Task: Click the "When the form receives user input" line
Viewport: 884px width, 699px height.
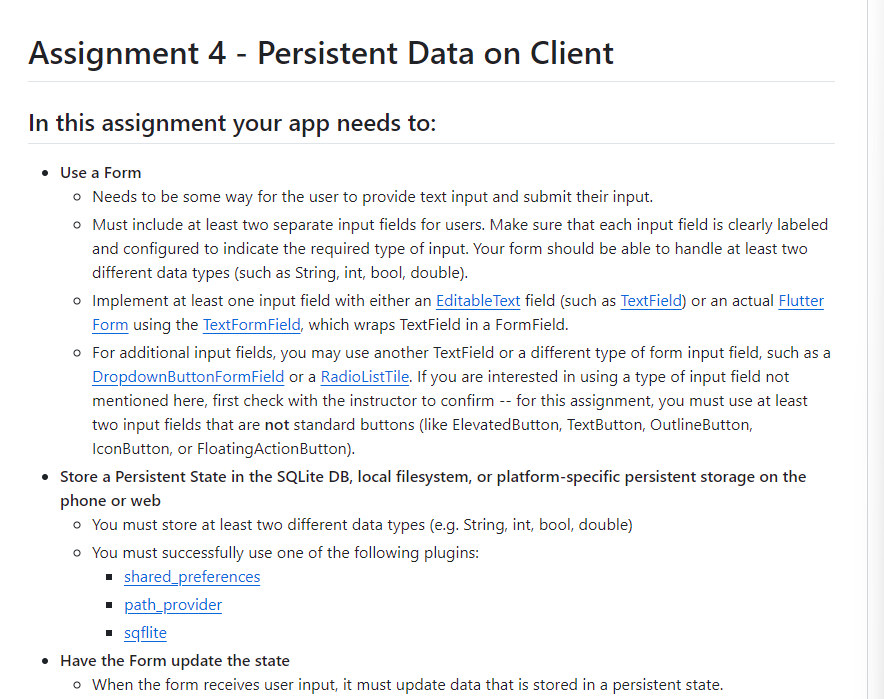Action: [x=407, y=684]
